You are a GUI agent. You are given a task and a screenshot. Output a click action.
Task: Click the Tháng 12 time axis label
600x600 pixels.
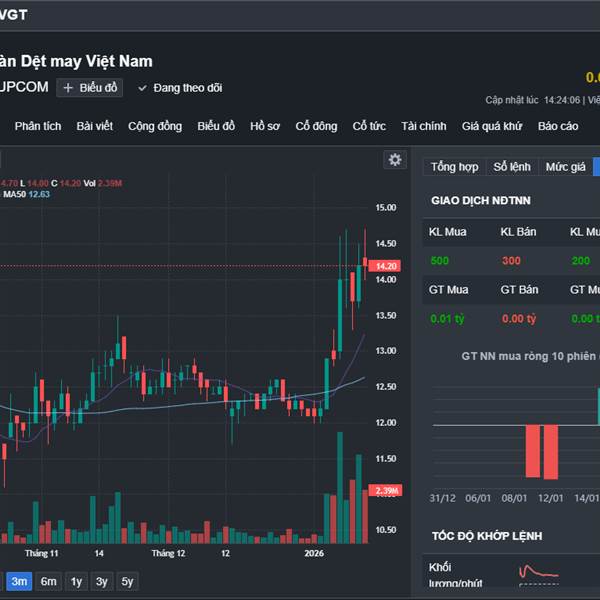coord(168,553)
